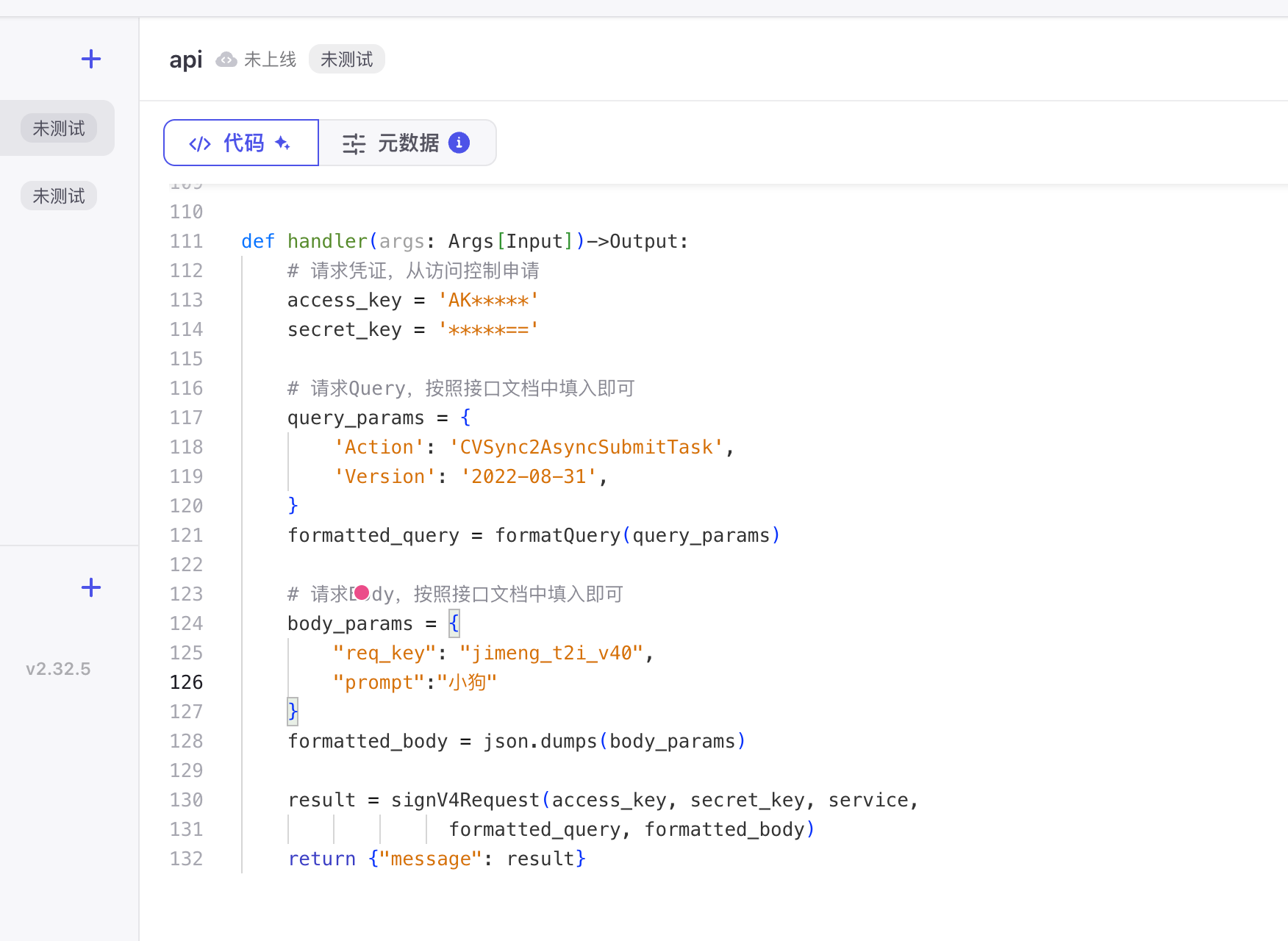The height and width of the screenshot is (941, 1288).
Task: Click the AI sparkle icon on 代码 tab
Action: [x=283, y=143]
